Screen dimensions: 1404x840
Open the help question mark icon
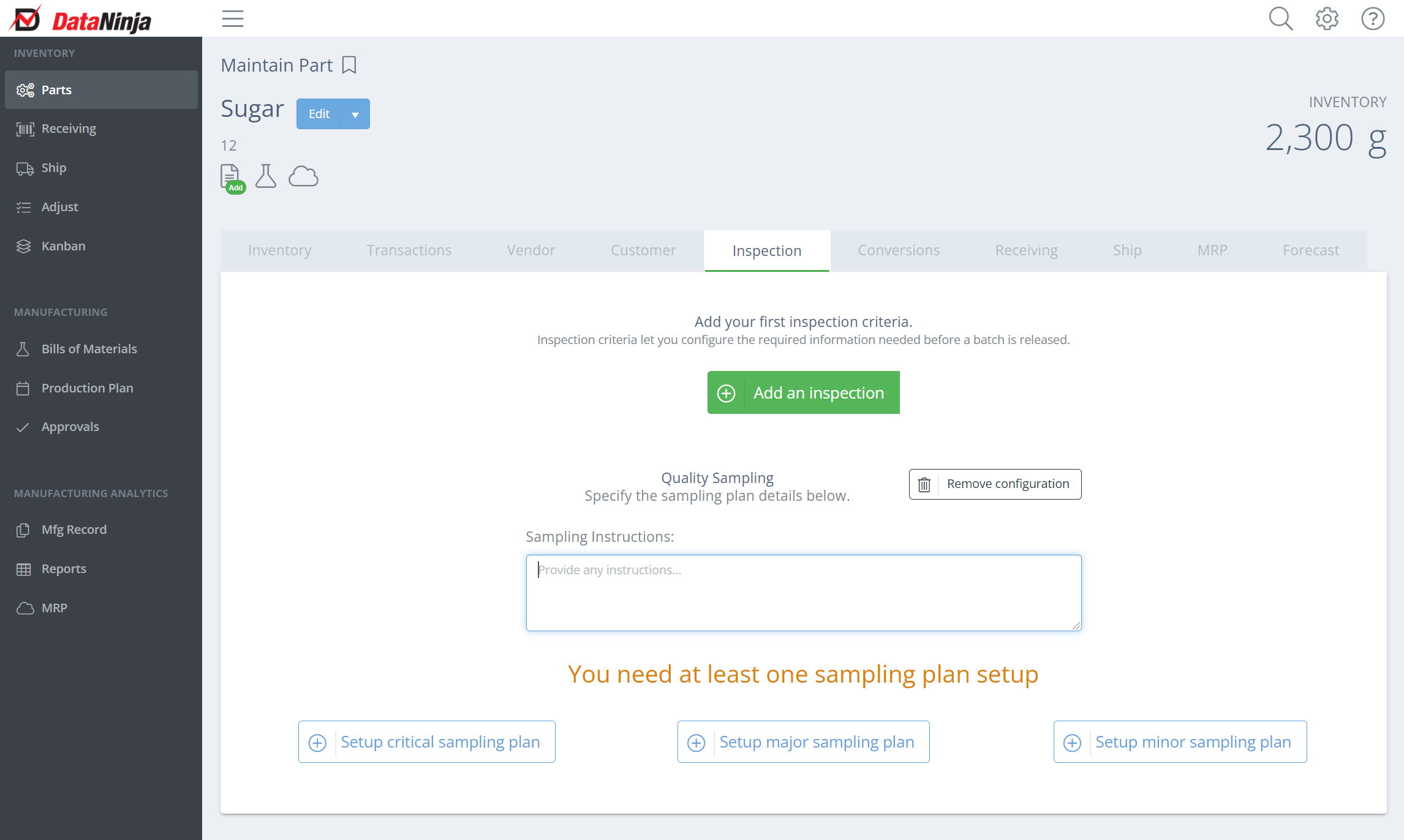pyautogui.click(x=1373, y=19)
